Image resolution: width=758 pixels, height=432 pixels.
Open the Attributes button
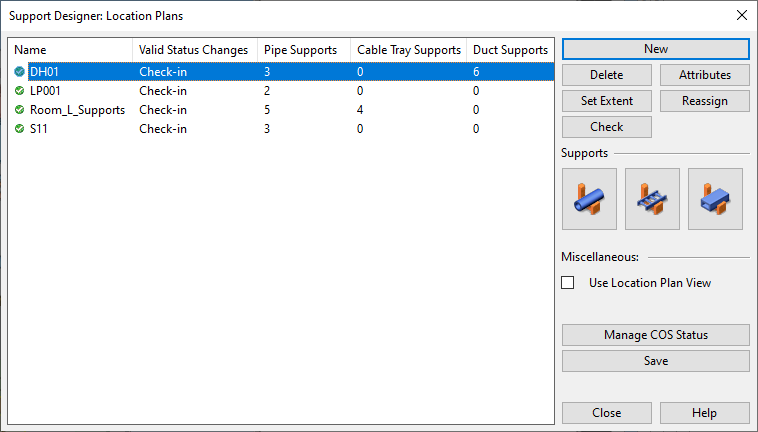(704, 75)
